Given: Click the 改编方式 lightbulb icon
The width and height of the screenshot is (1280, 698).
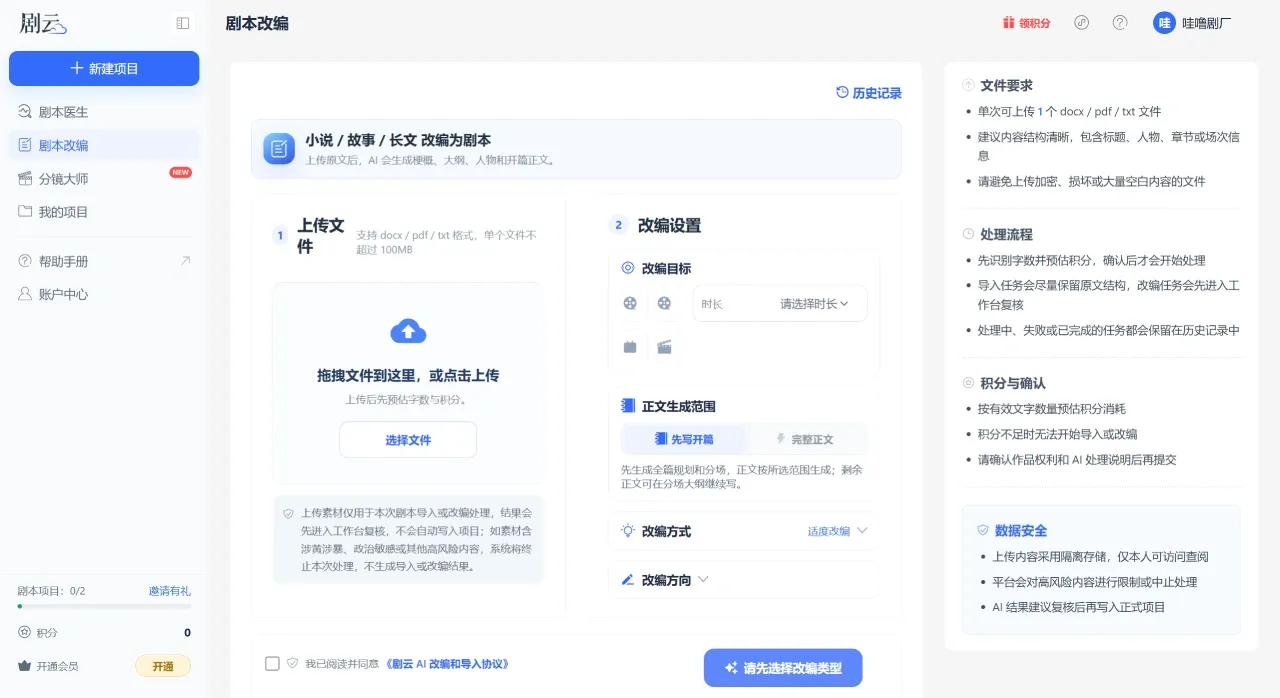Looking at the screenshot, I should tap(628, 531).
